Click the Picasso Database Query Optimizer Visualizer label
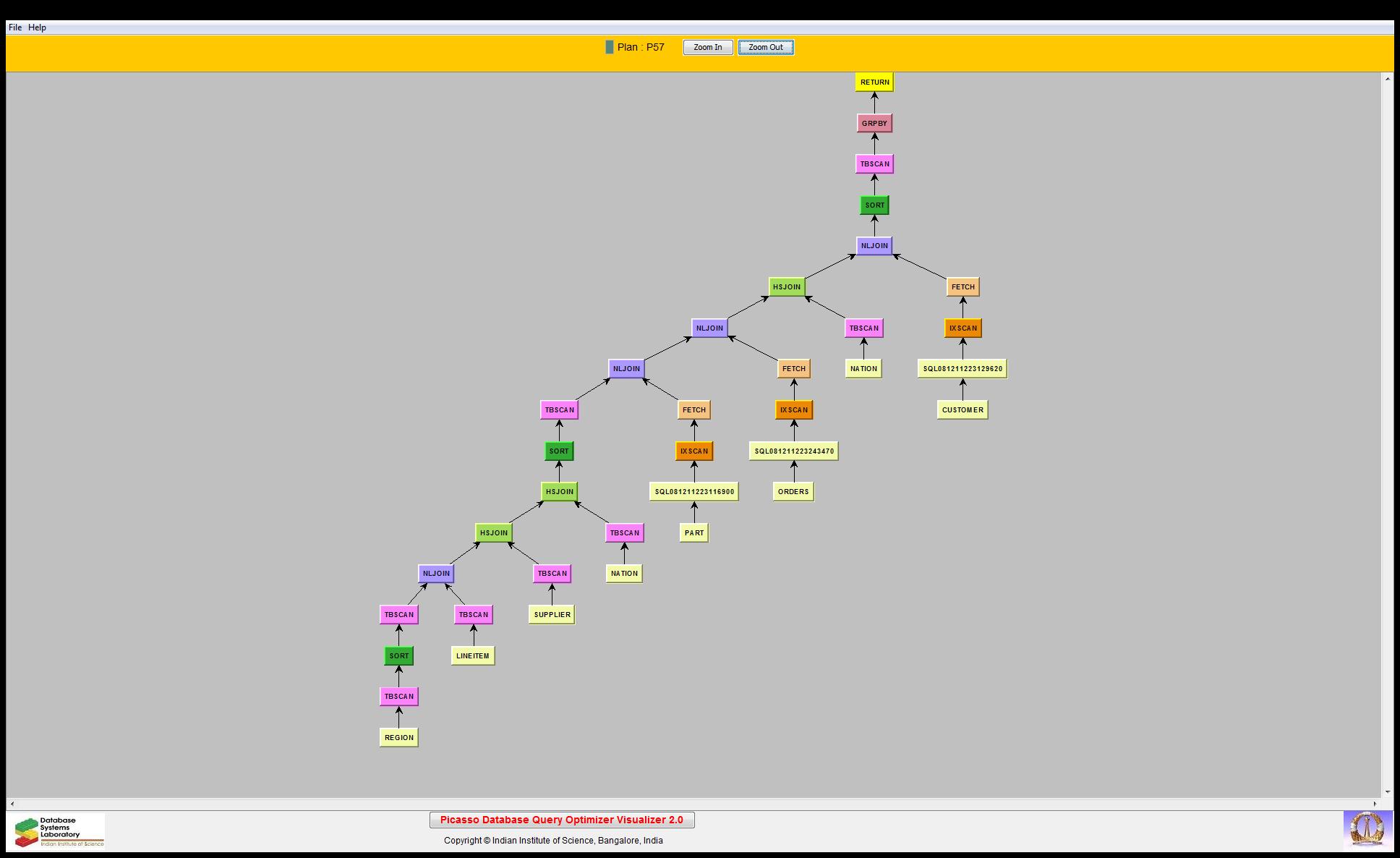 (x=561, y=820)
